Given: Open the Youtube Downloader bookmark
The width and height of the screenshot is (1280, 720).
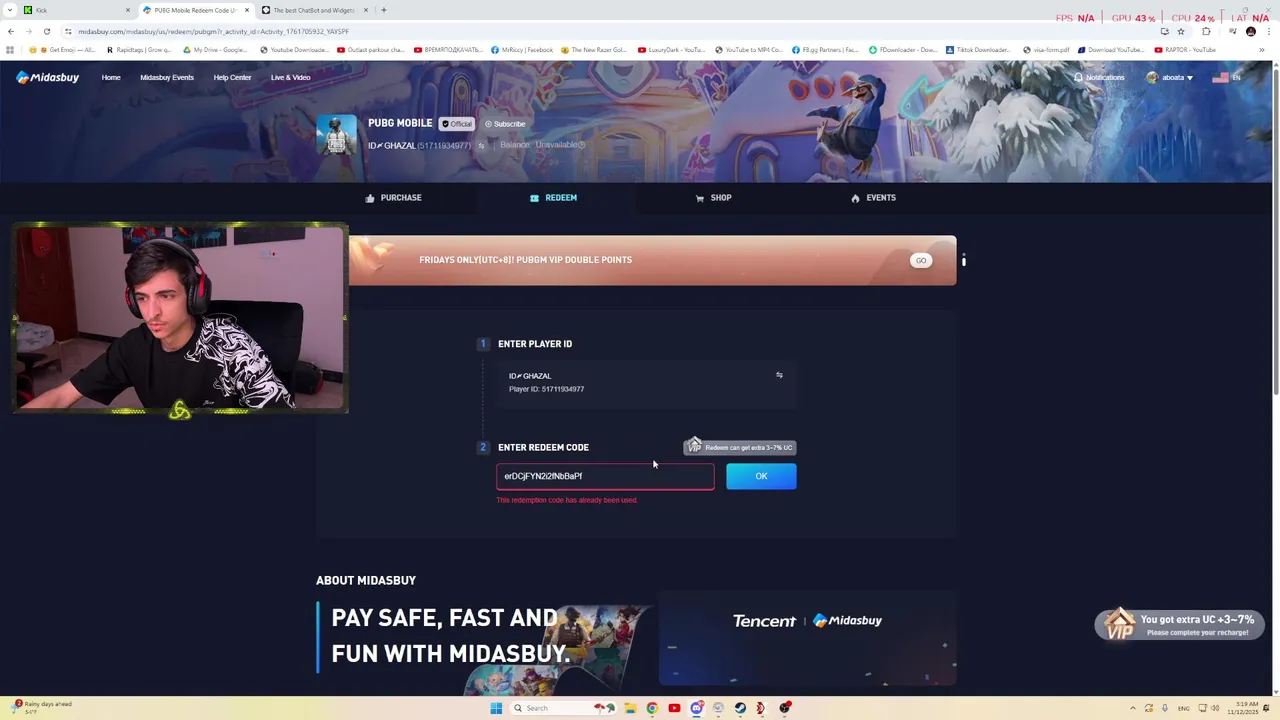Looking at the screenshot, I should (x=294, y=50).
